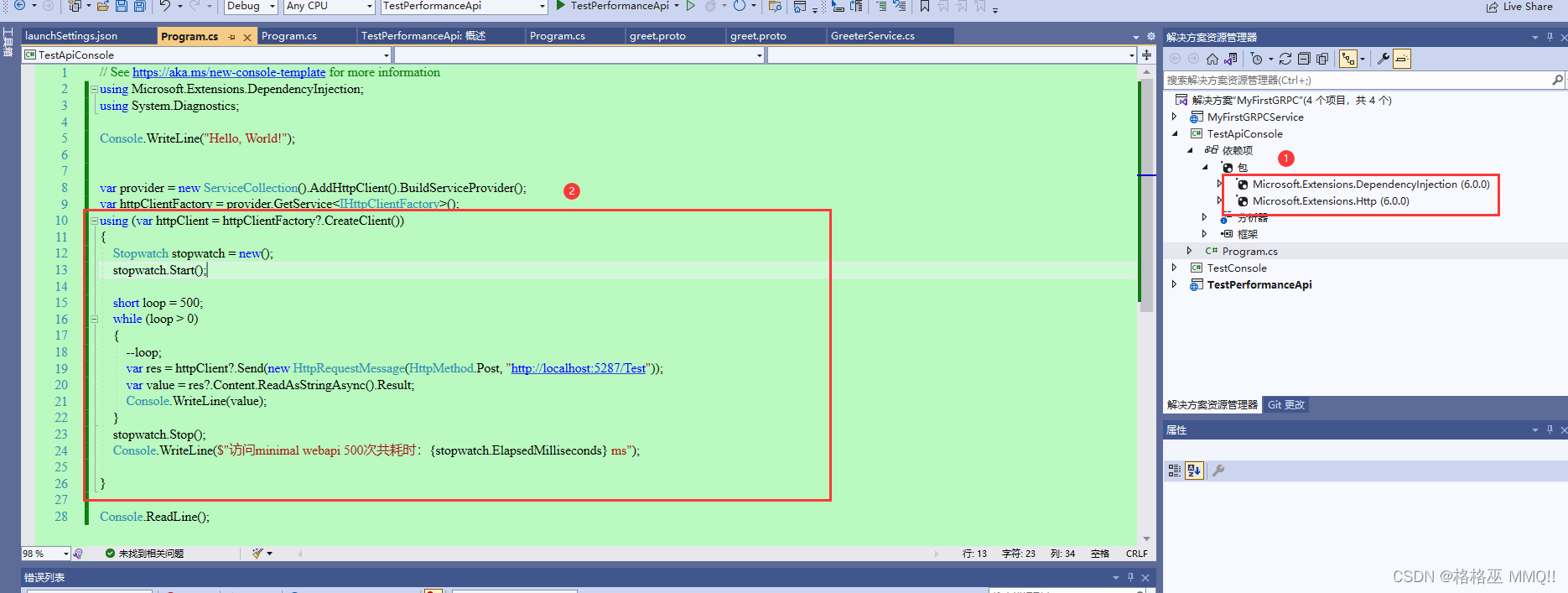This screenshot has width=1568, height=593.
Task: Click the Sync/Refresh icon in Solution Explorer
Action: coord(1285,59)
